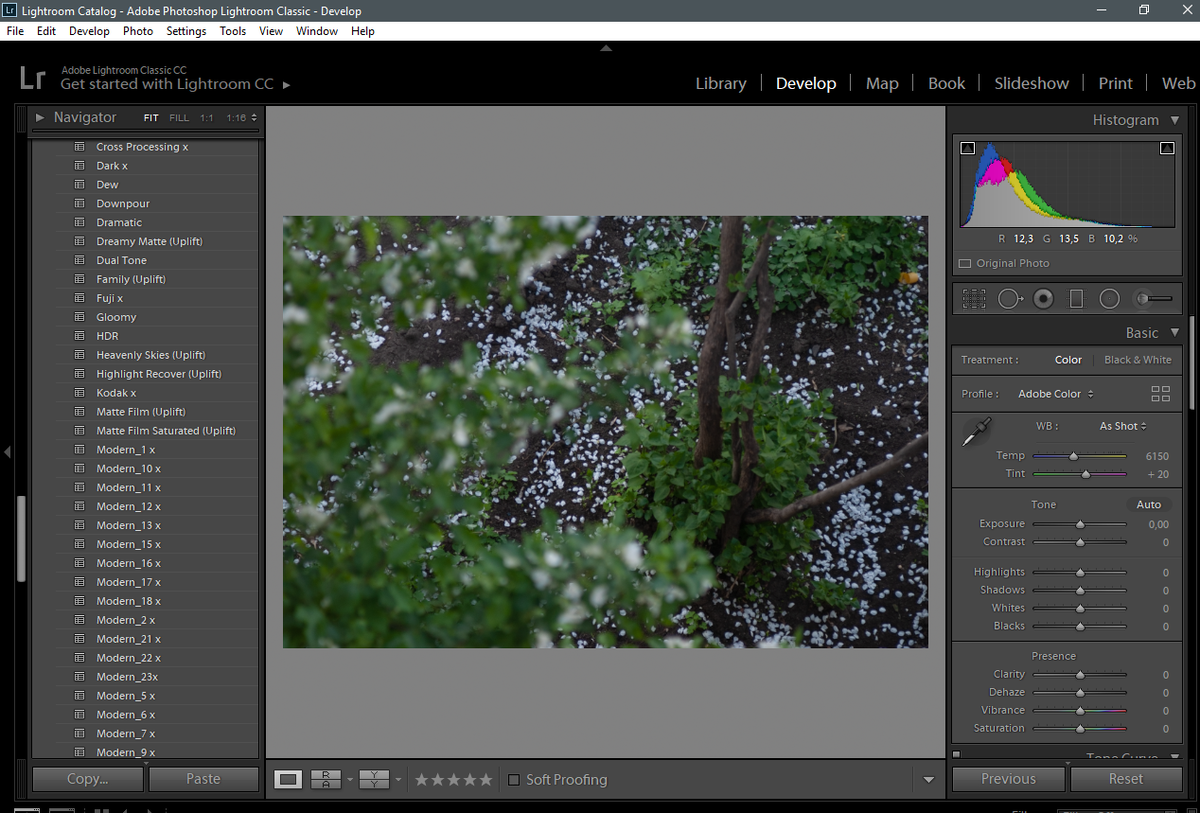1200x813 pixels.
Task: Set Navigator zoom to 1:1
Action: point(207,118)
